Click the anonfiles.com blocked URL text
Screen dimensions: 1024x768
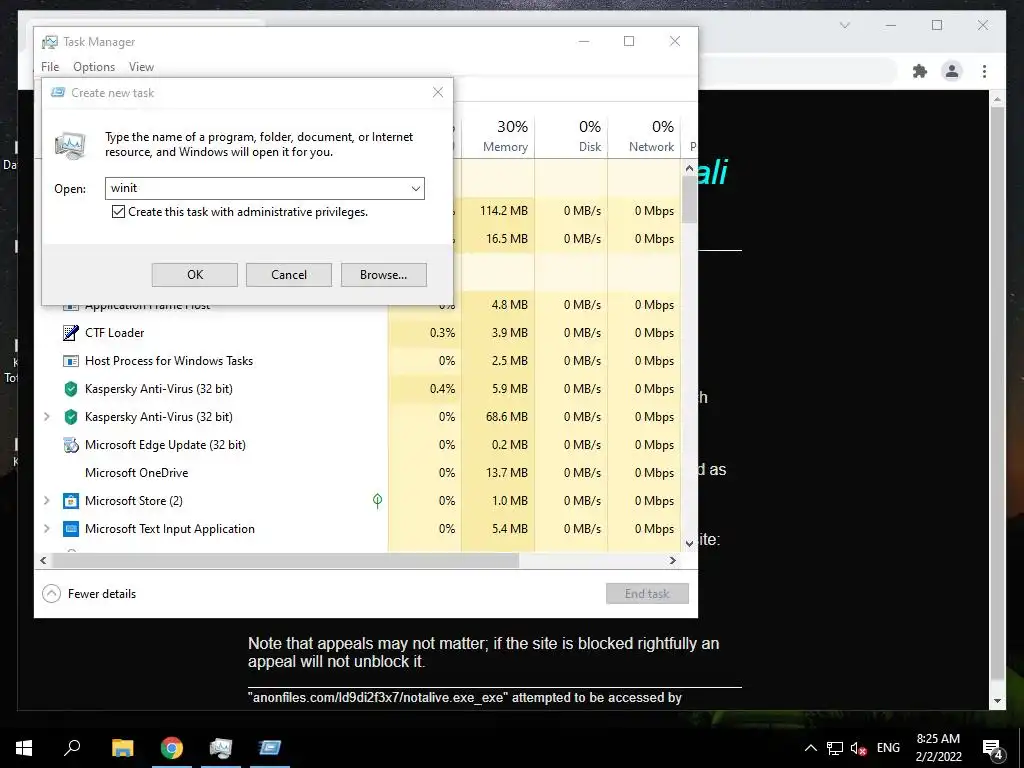[x=378, y=697]
